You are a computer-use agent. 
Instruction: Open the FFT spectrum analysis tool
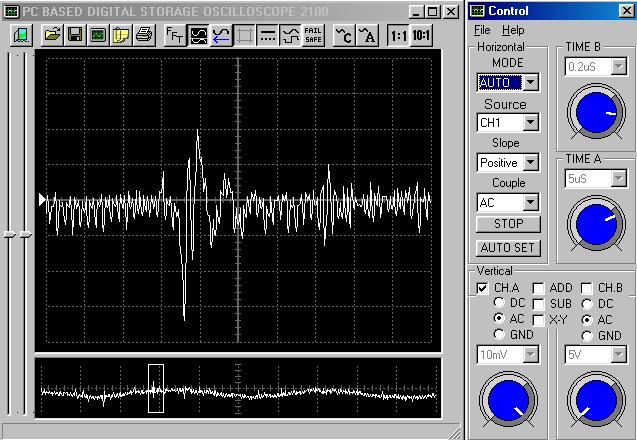coord(174,35)
